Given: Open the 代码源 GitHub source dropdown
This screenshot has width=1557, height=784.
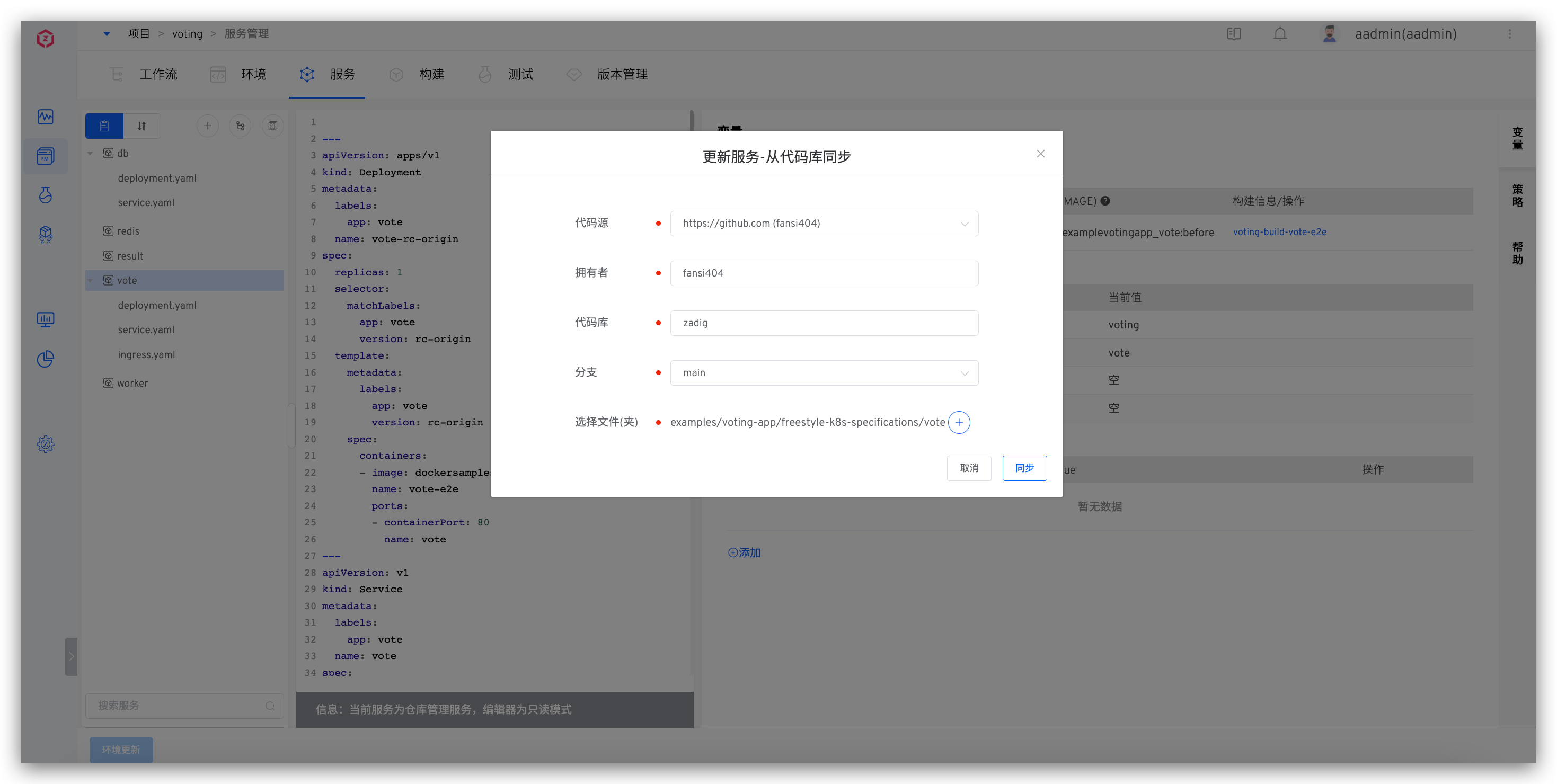Looking at the screenshot, I should (x=824, y=223).
